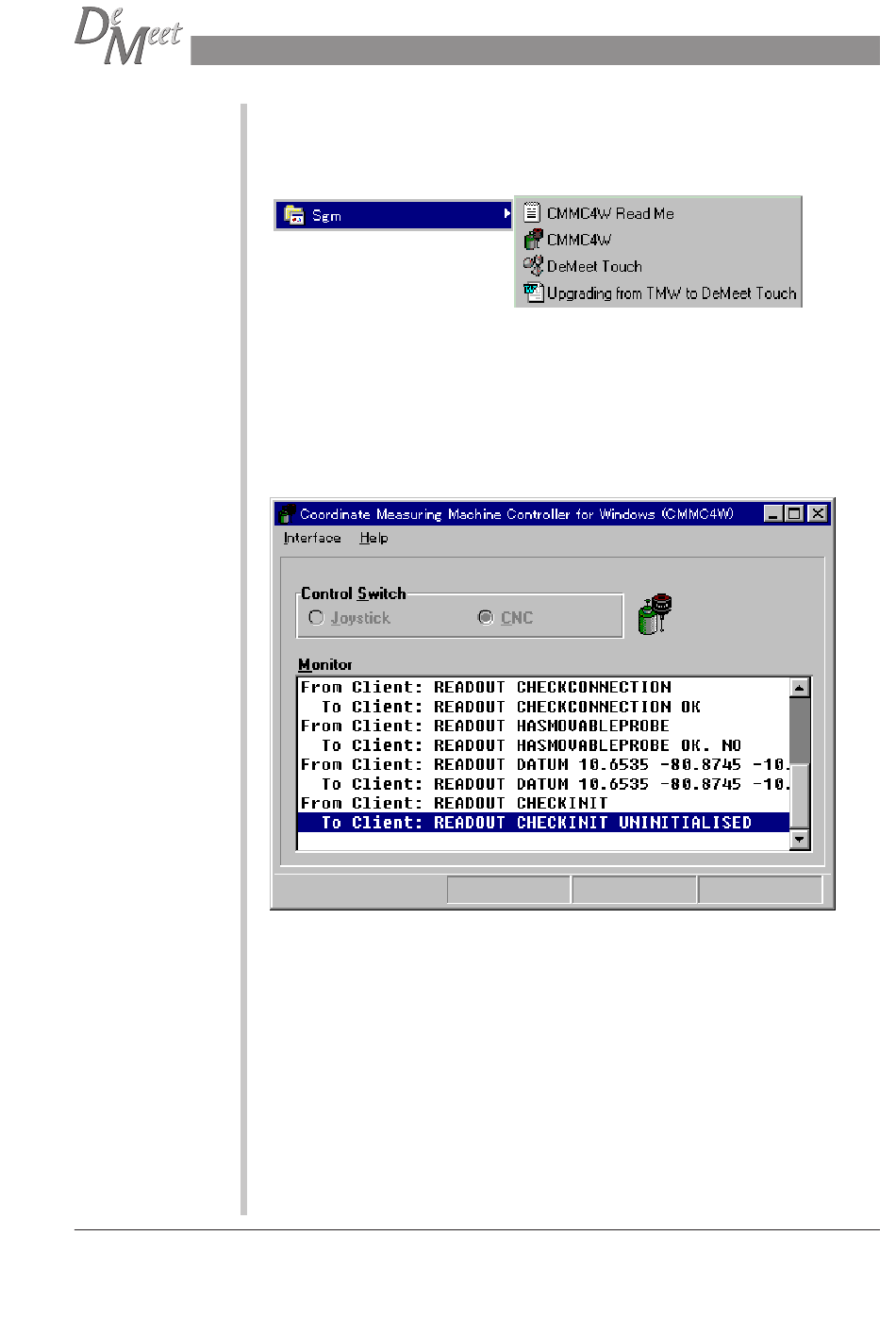Select line 'To Client: READOUT DATUM 10.6535'

pos(543,784)
